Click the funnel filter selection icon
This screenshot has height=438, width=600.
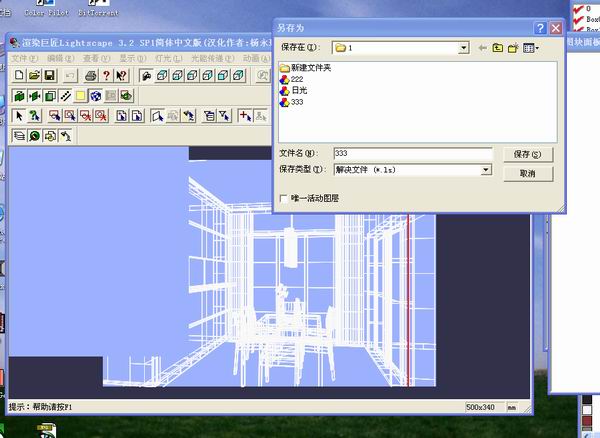pyautogui.click(x=225, y=116)
